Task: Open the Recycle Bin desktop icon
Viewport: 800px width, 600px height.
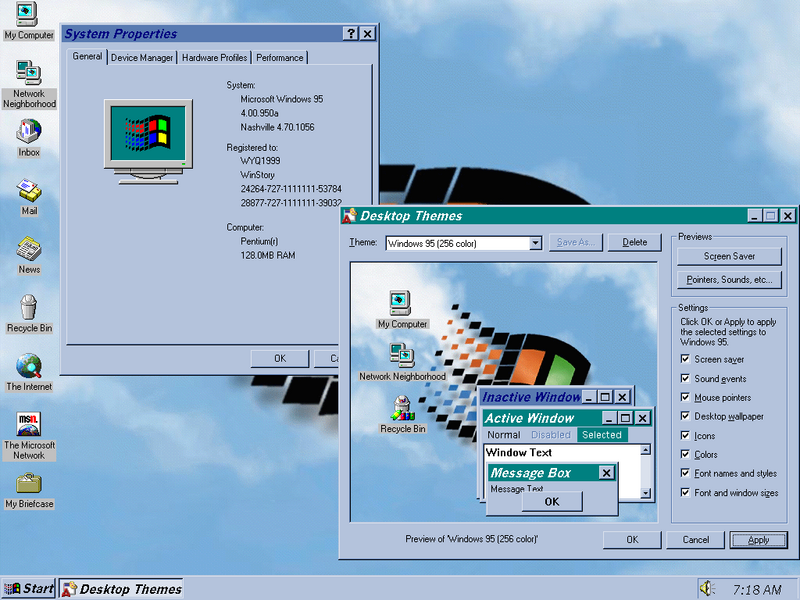Action: 28,308
